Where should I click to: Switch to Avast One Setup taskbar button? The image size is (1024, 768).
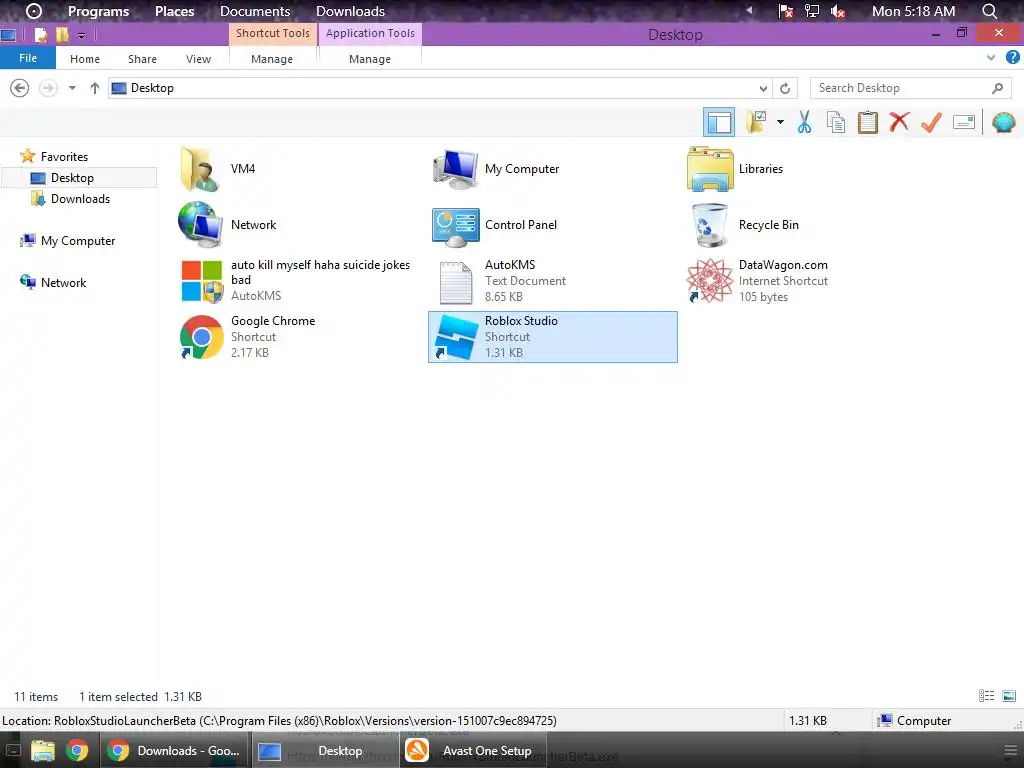tap(472, 750)
